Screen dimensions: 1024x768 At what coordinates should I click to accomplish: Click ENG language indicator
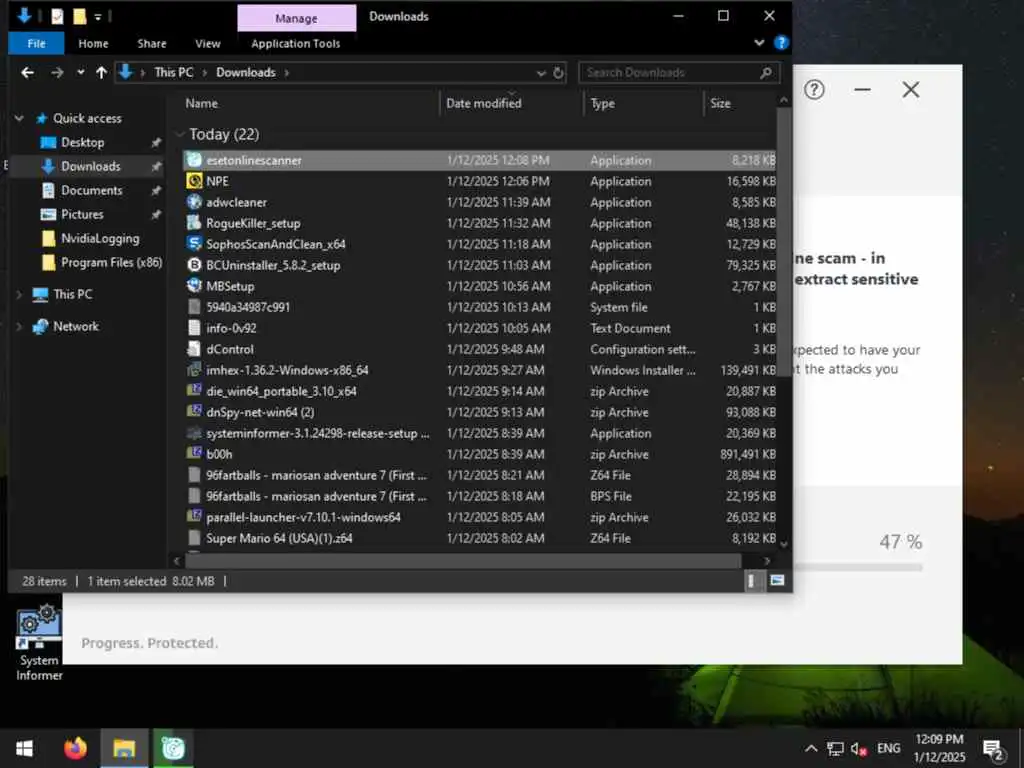[x=888, y=748]
